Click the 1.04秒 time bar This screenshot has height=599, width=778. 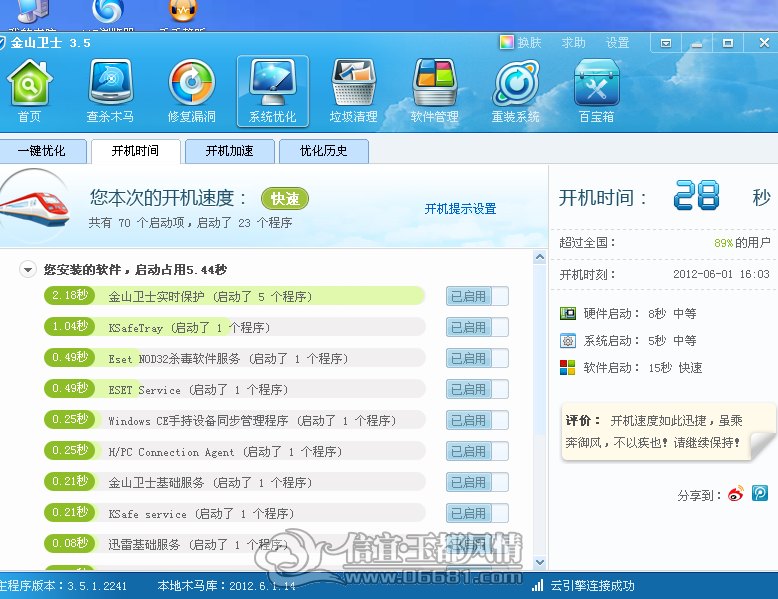pos(70,326)
